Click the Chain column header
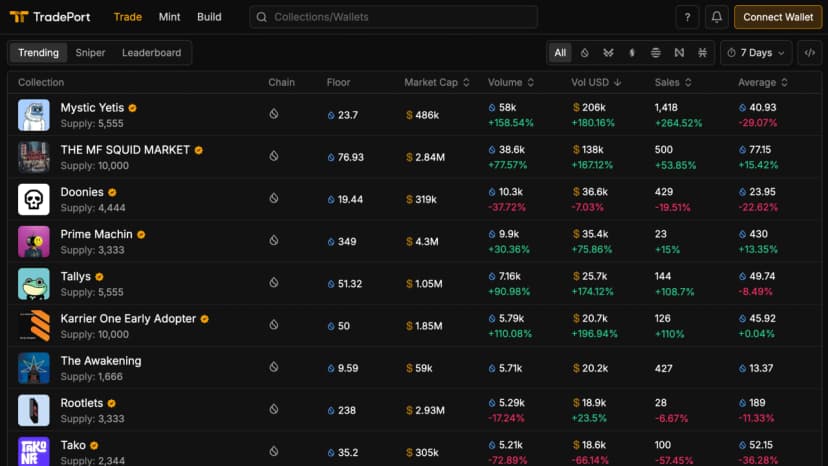Viewport: 828px width, 466px height. [281, 82]
